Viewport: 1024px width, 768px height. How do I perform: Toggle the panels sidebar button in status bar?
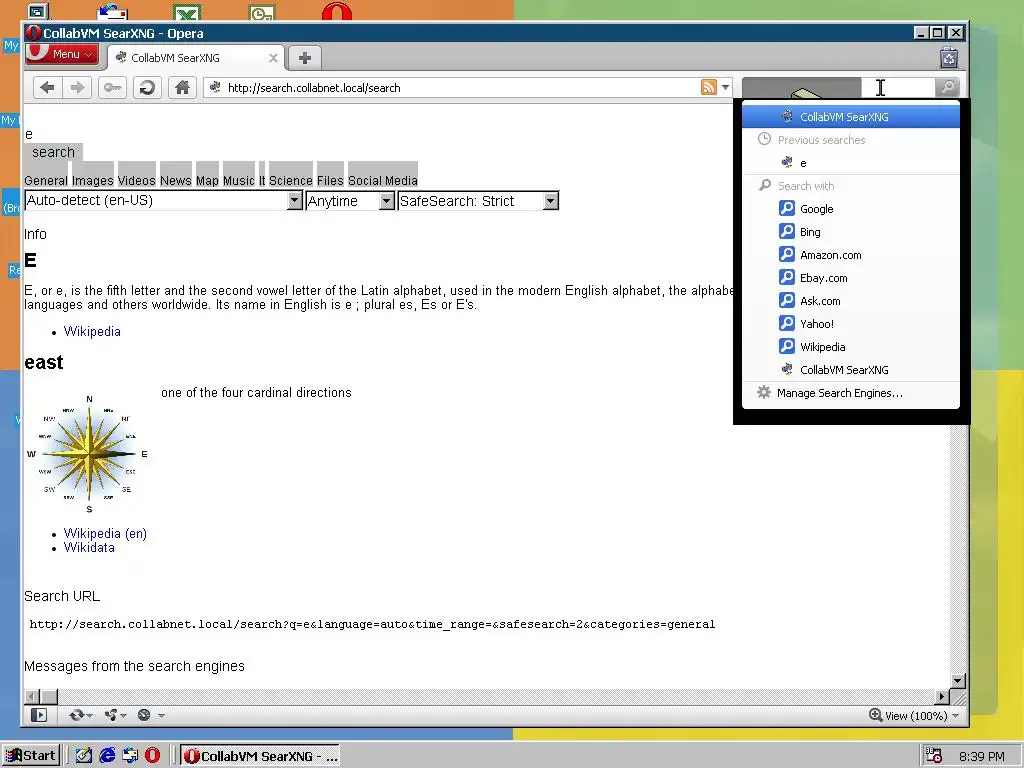click(39, 715)
